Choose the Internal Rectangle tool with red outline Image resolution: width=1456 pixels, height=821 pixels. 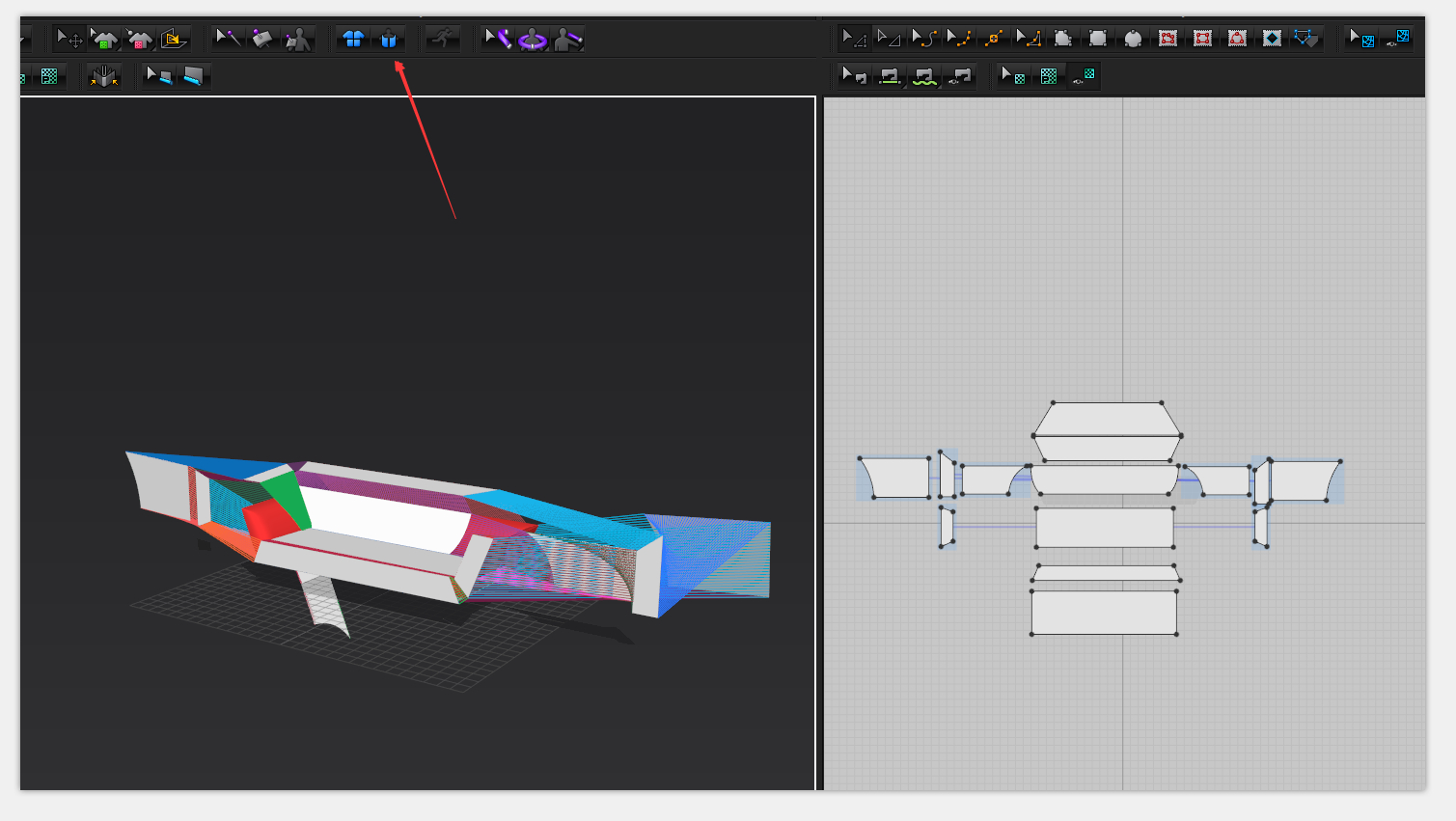point(1202,39)
